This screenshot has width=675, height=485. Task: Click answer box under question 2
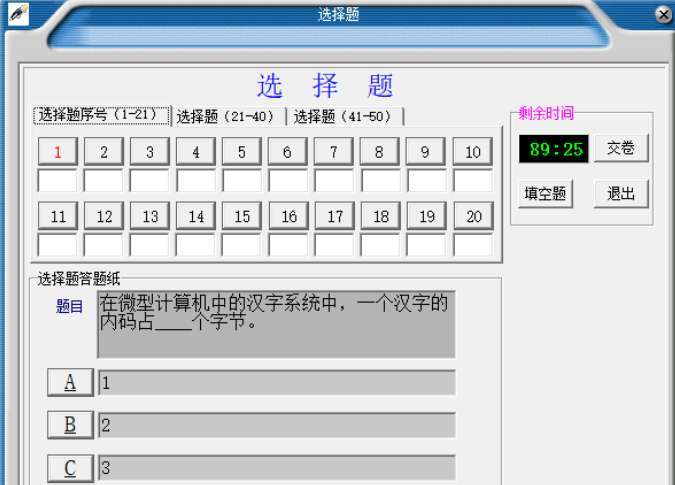pyautogui.click(x=103, y=181)
